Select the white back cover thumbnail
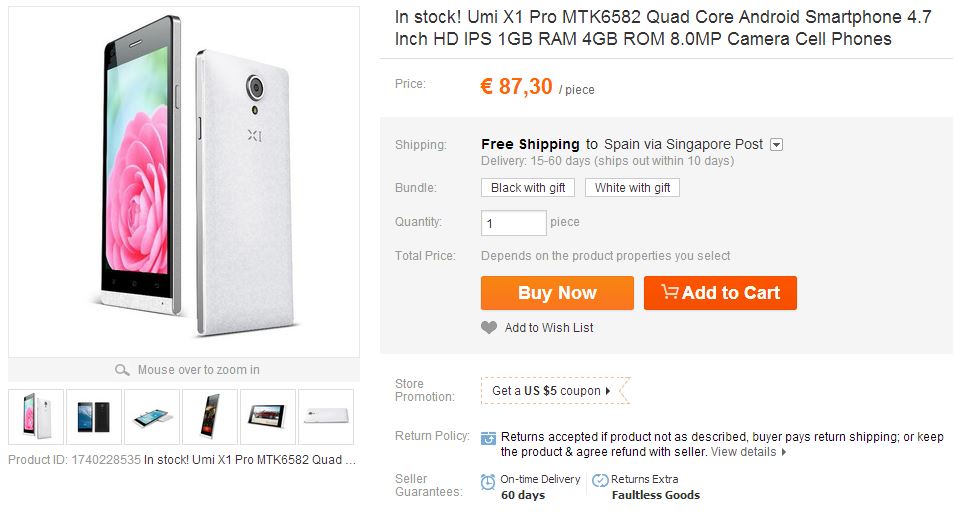Viewport: 955px width, 513px height. [326, 416]
